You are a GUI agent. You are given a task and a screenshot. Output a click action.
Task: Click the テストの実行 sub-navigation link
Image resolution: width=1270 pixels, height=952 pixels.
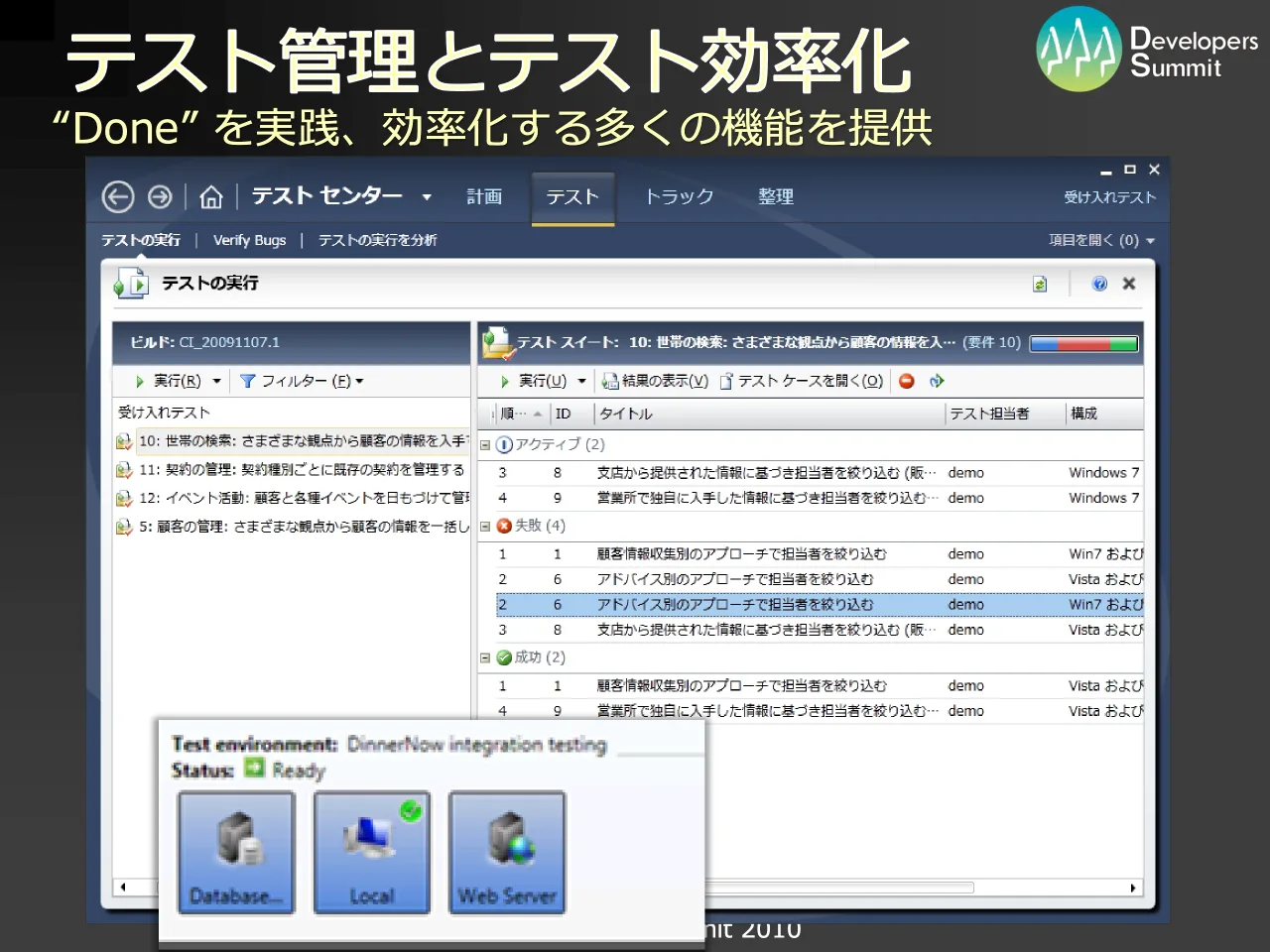click(141, 240)
